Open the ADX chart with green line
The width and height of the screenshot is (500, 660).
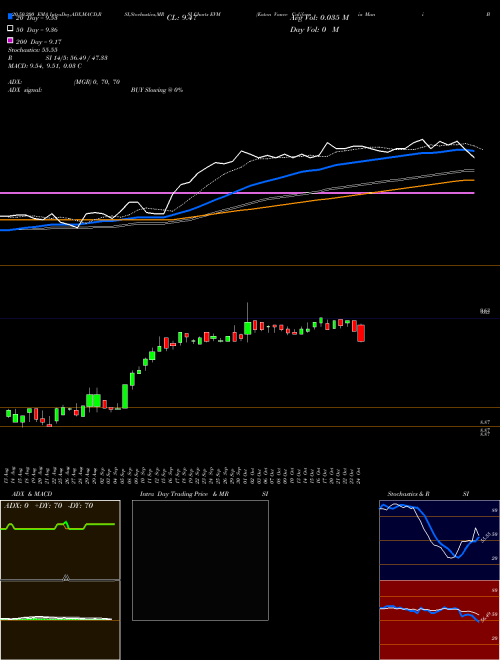pyautogui.click(x=60, y=540)
